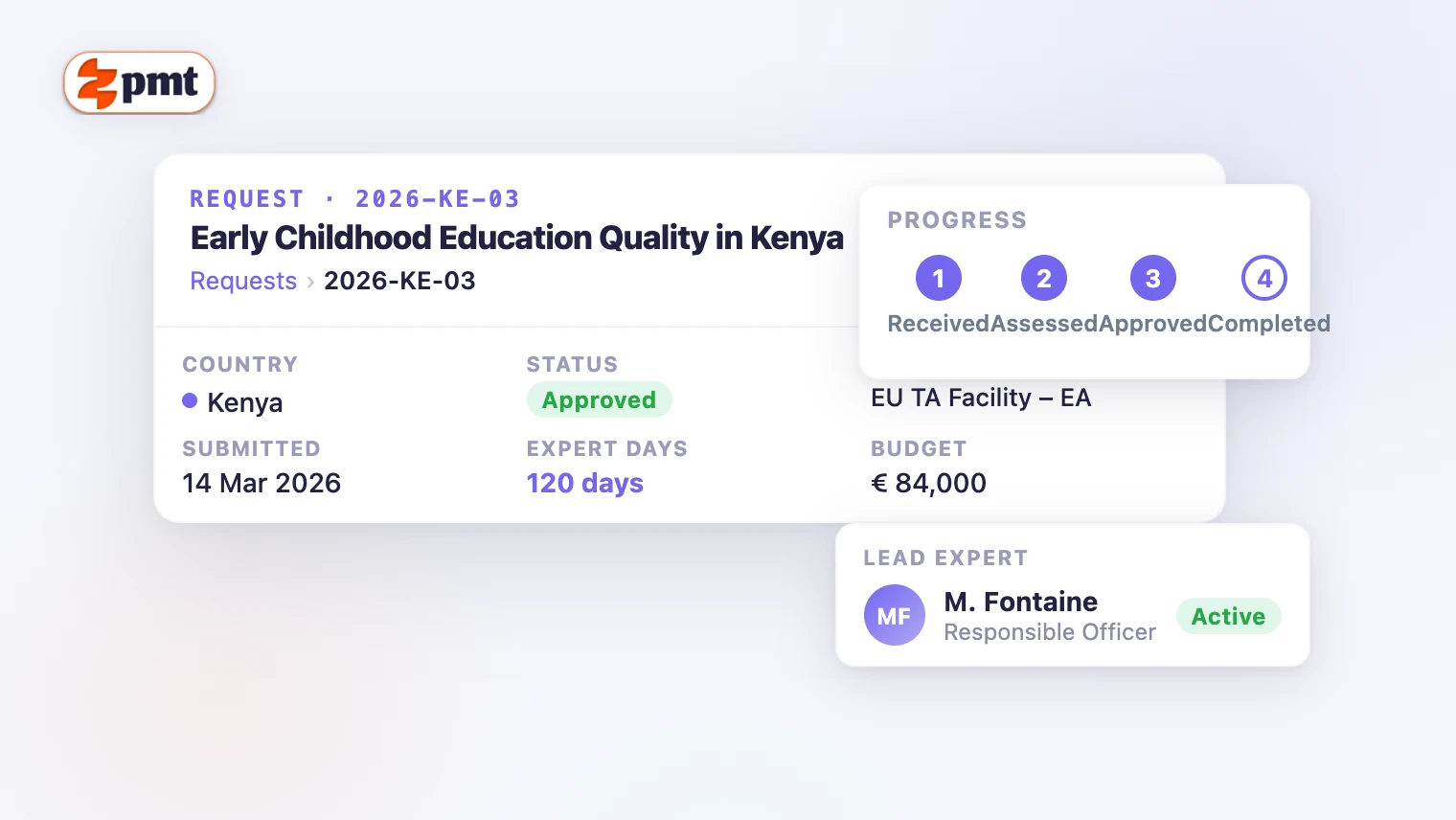Image resolution: width=1456 pixels, height=820 pixels.
Task: Click the EU TA Facility – EA text
Action: [x=981, y=398]
